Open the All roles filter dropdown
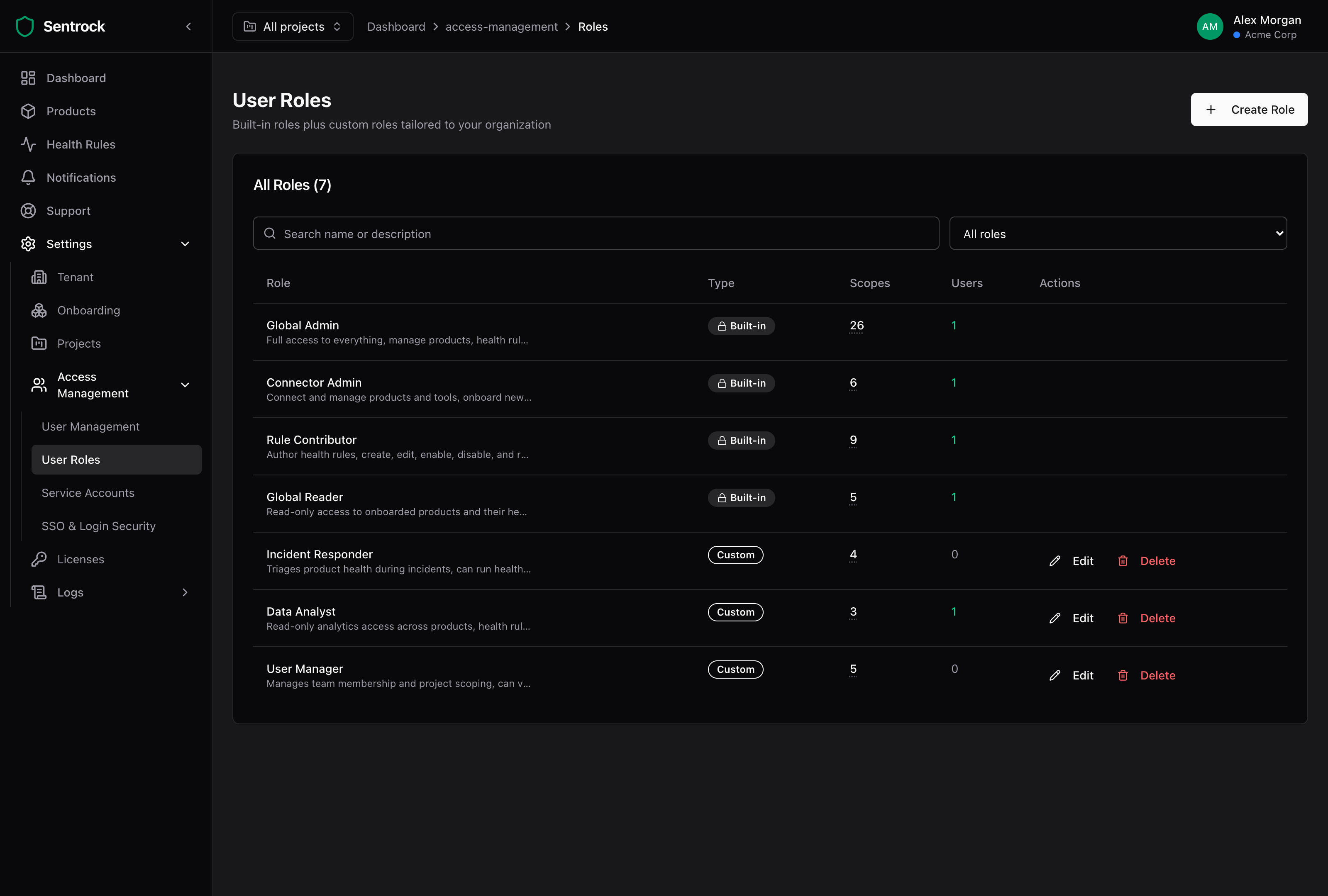Screen dimensions: 1328x896 point(1118,233)
